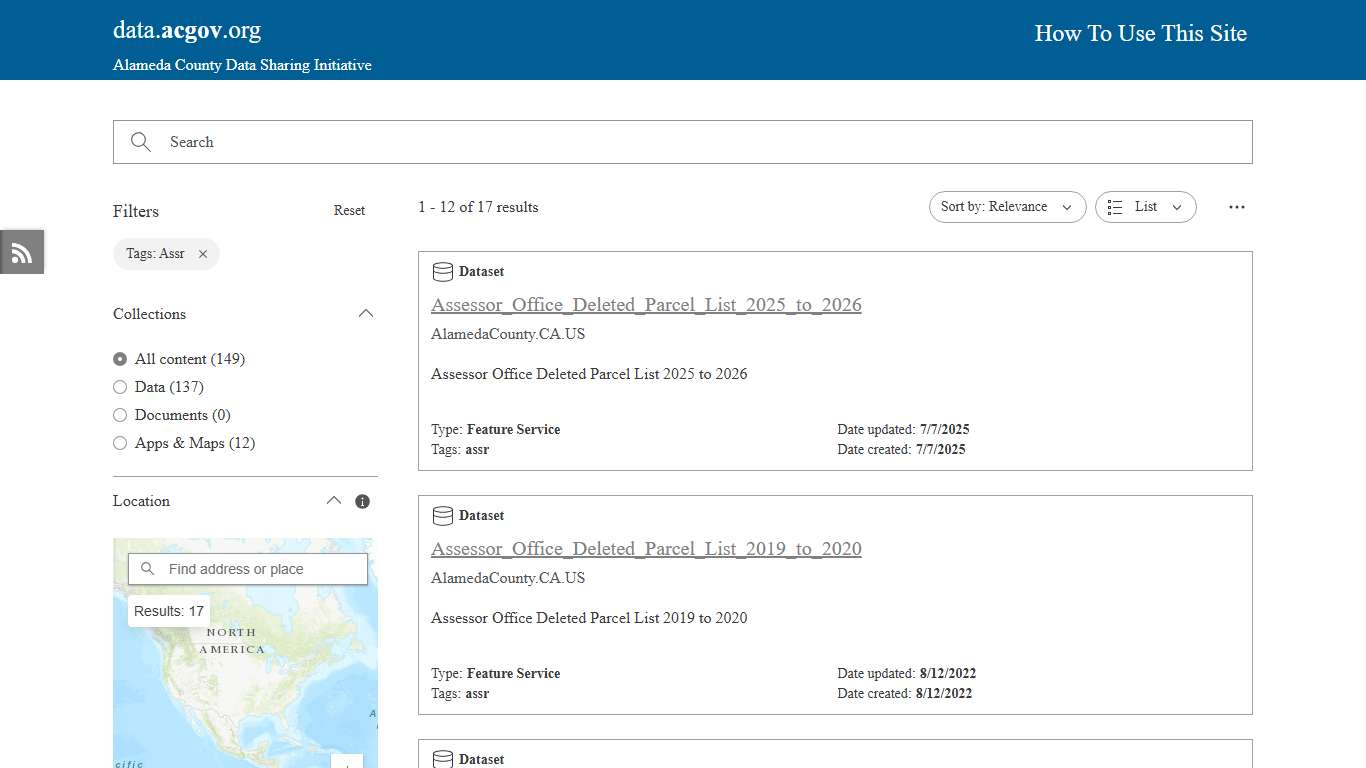1366x768 pixels.
Task: Click the dataset icon on the 2025 parcel card
Action: 442,271
